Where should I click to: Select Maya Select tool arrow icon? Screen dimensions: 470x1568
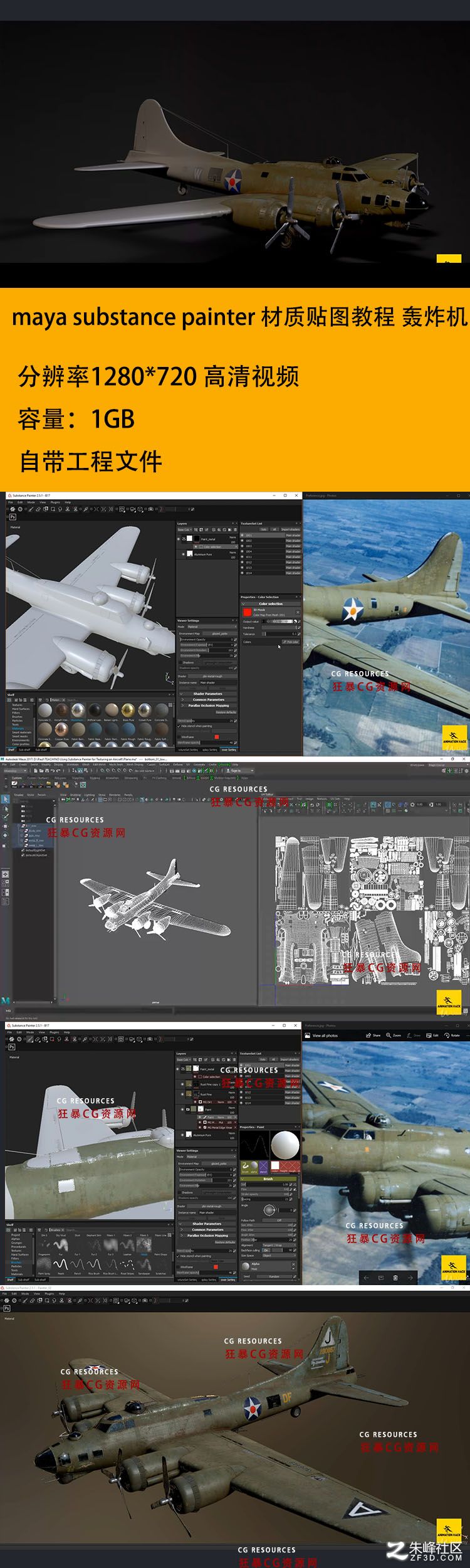(x=6, y=799)
